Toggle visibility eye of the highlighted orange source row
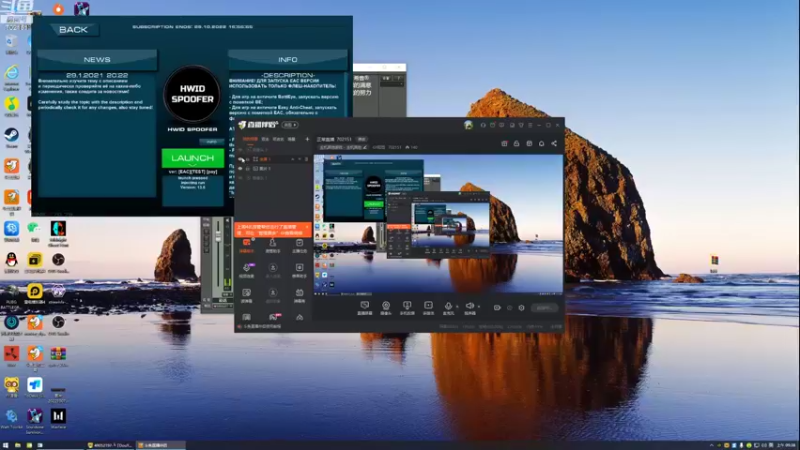Image resolution: width=800 pixels, height=450 pixels. (241, 160)
